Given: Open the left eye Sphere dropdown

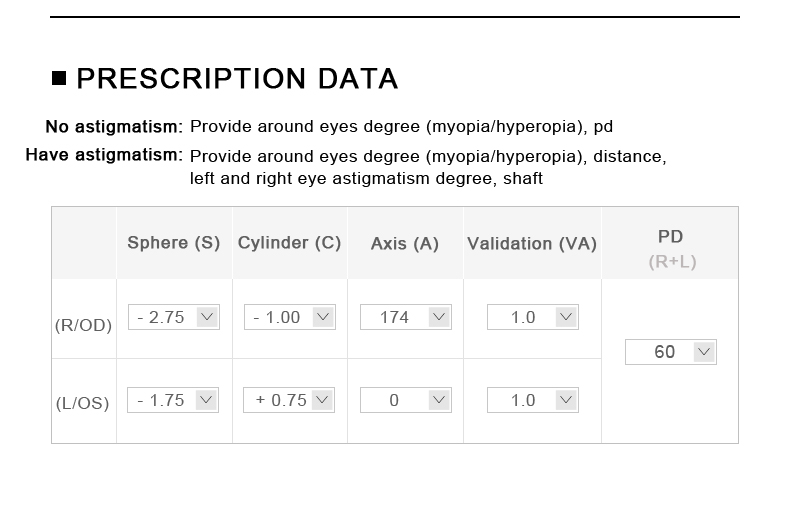Looking at the screenshot, I should (x=174, y=400).
